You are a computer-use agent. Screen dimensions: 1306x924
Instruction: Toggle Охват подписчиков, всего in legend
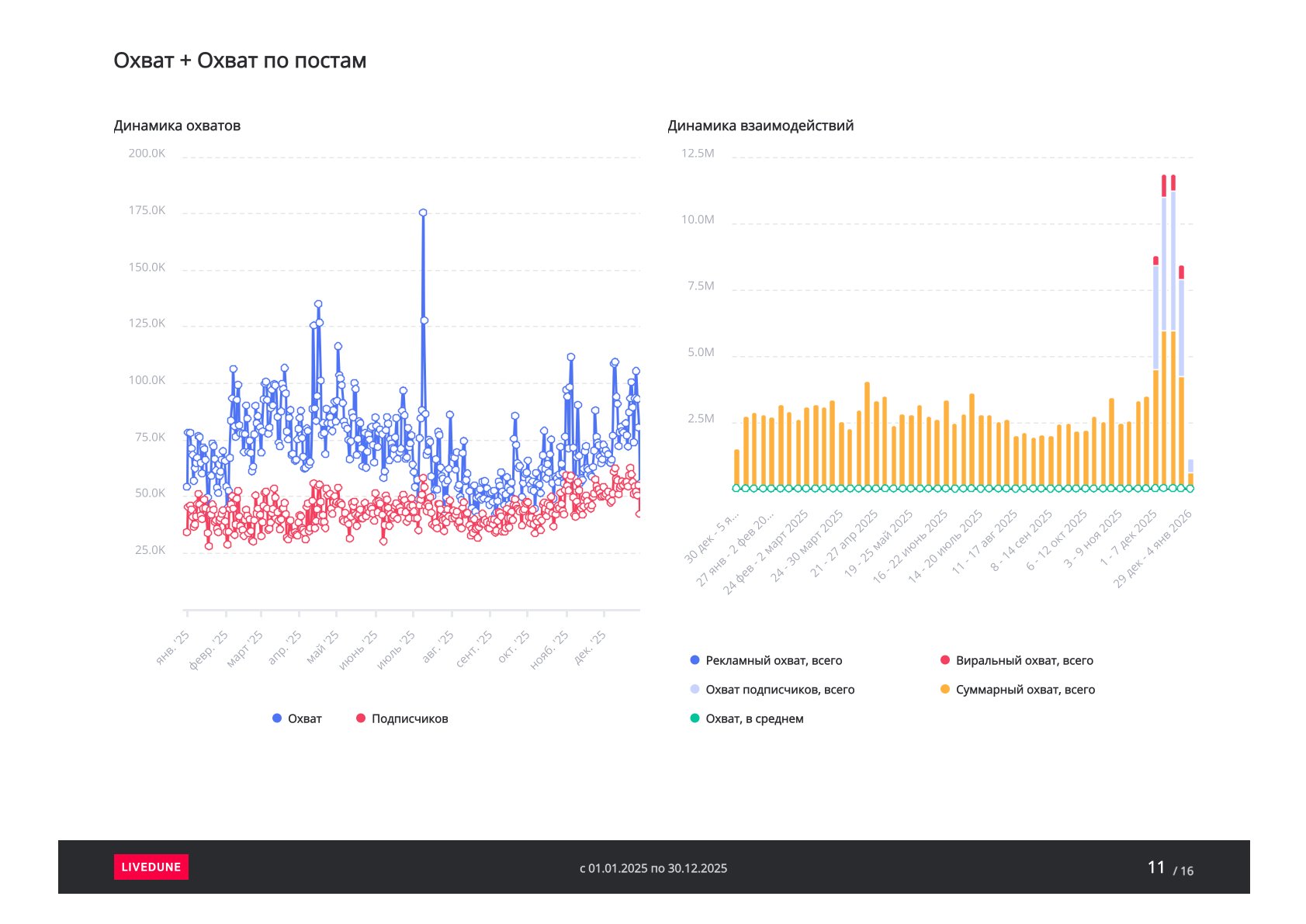coord(779,690)
